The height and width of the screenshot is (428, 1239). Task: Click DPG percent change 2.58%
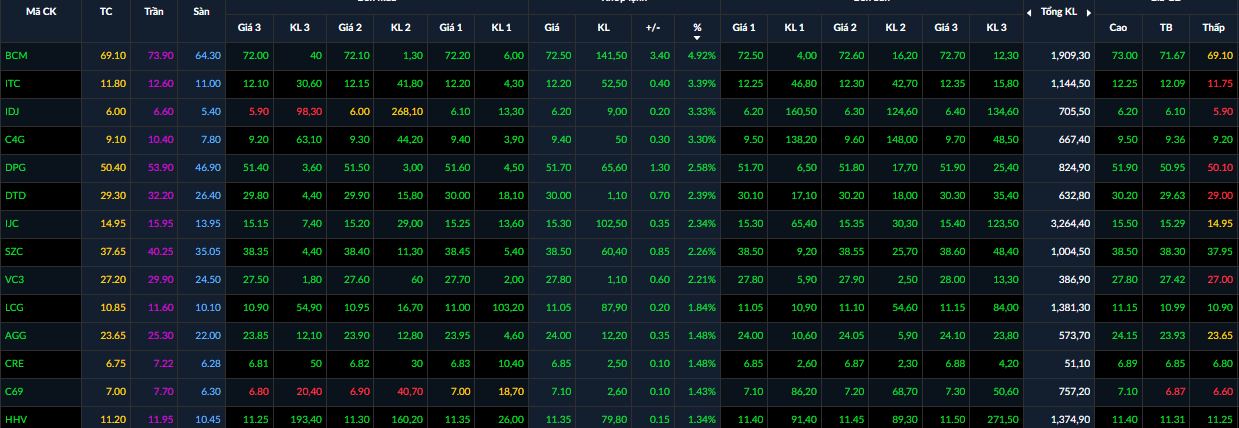[x=702, y=167]
